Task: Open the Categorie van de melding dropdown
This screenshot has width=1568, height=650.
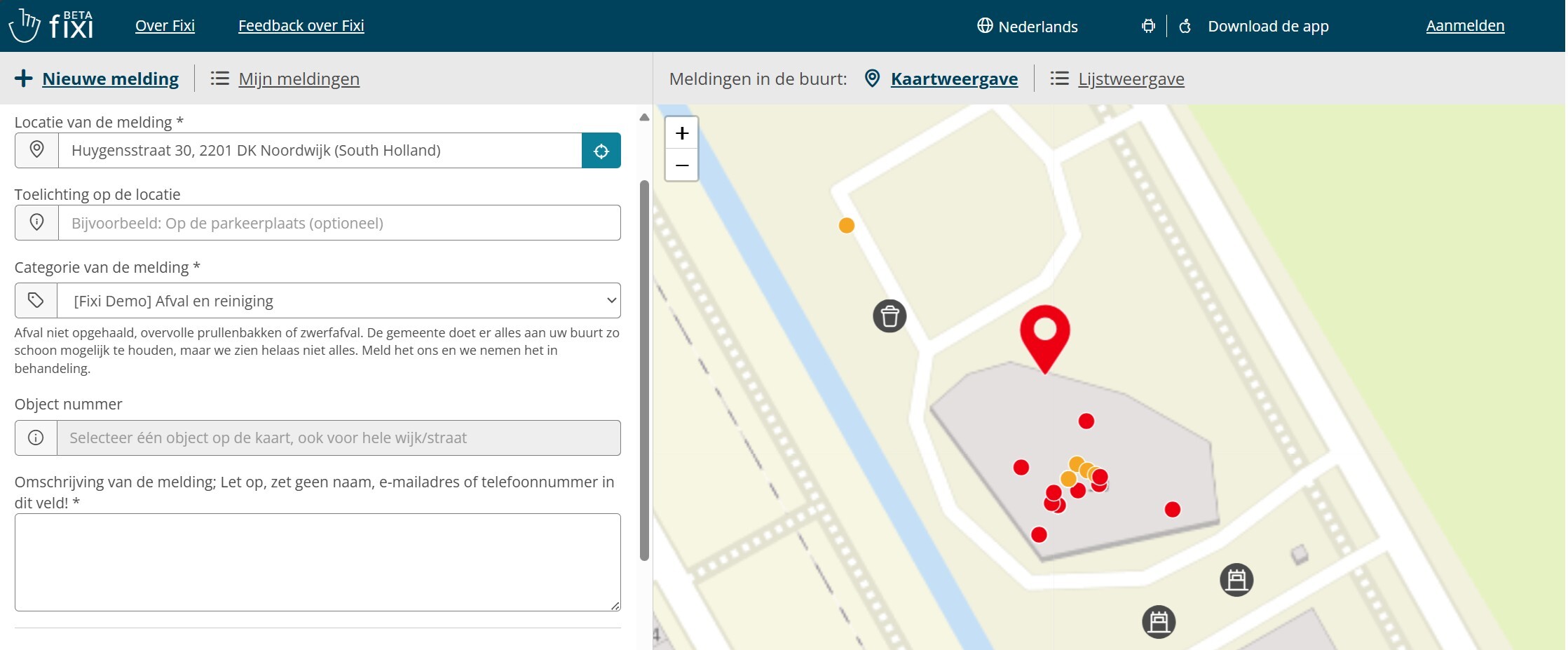Action: (339, 301)
